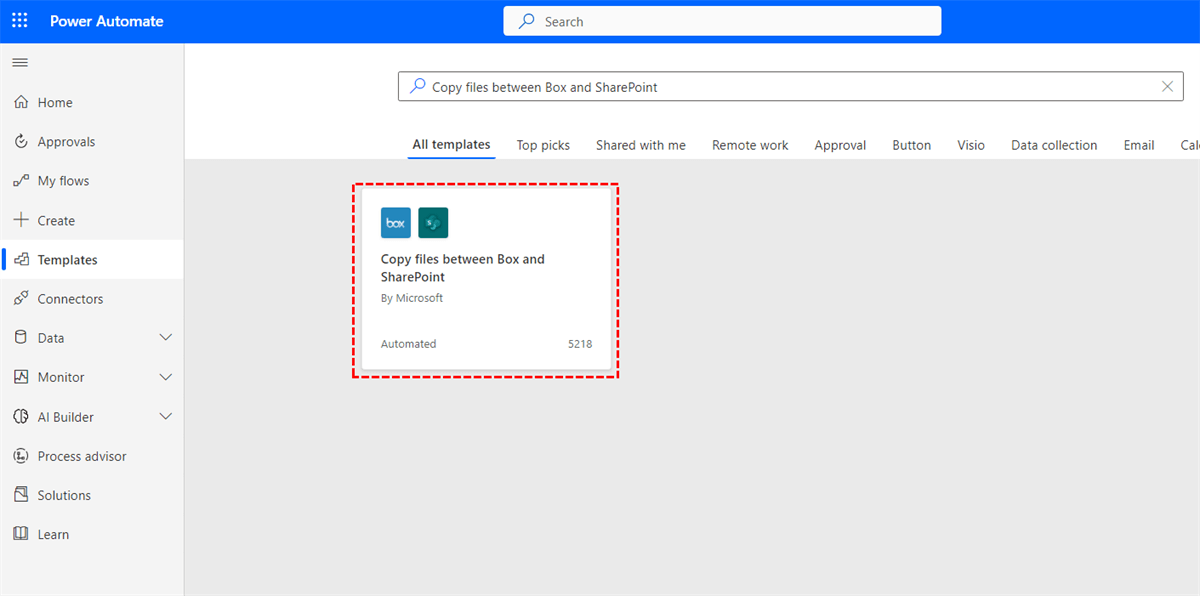Click the Data cylinder icon

[21, 338]
